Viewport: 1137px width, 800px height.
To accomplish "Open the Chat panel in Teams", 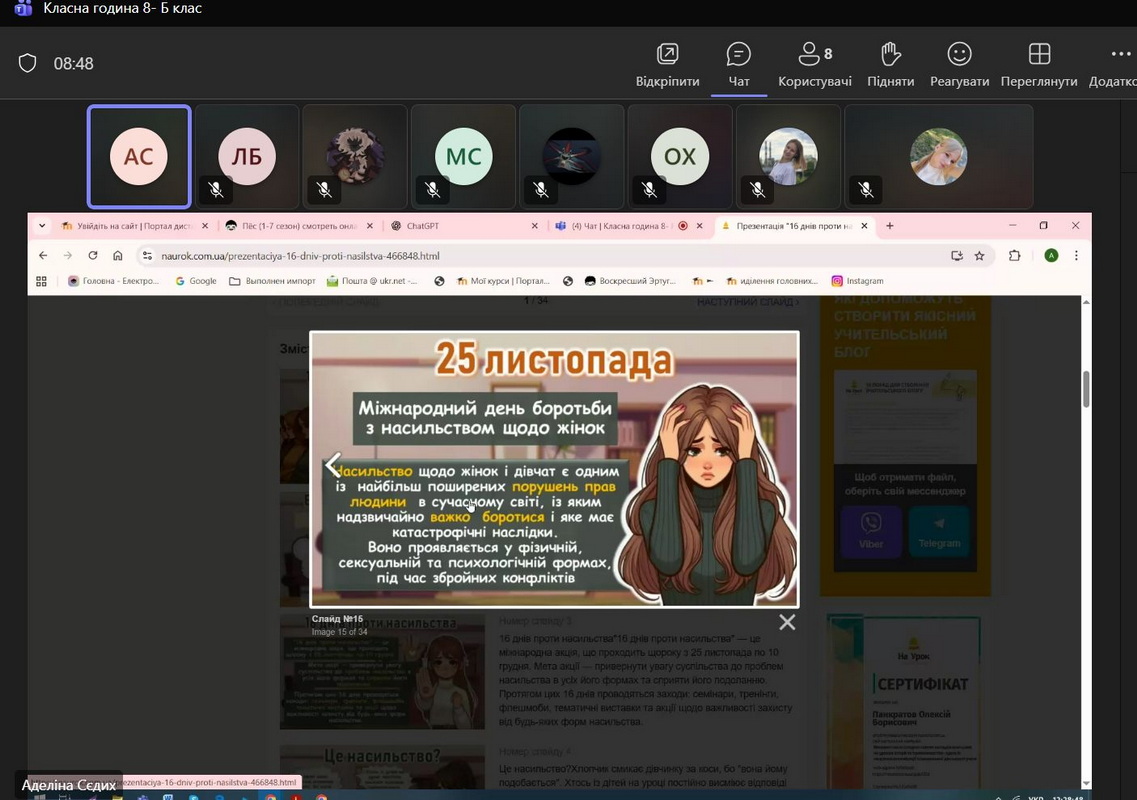I will [x=739, y=64].
